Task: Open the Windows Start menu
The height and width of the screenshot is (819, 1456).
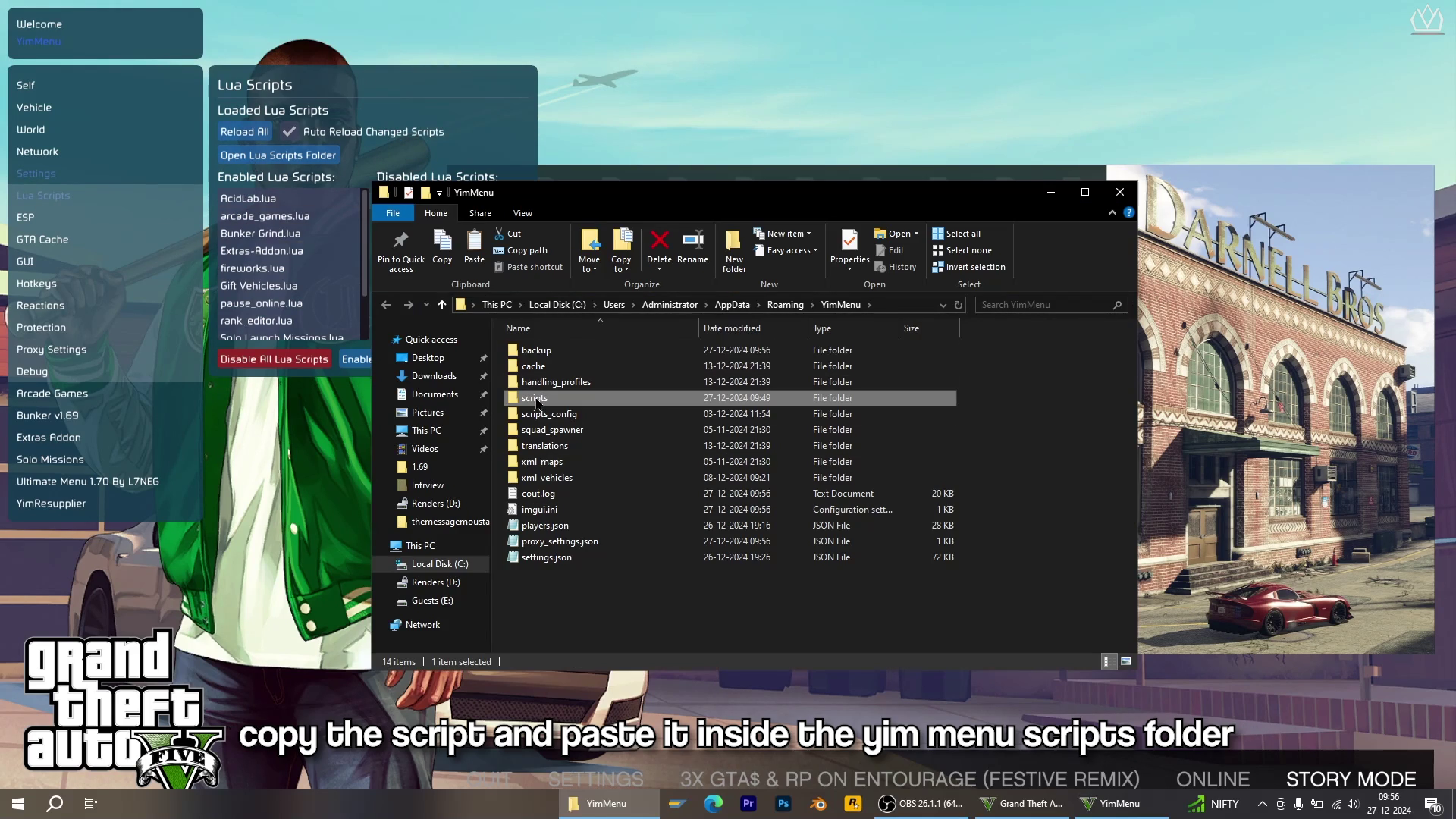Action: [x=18, y=804]
